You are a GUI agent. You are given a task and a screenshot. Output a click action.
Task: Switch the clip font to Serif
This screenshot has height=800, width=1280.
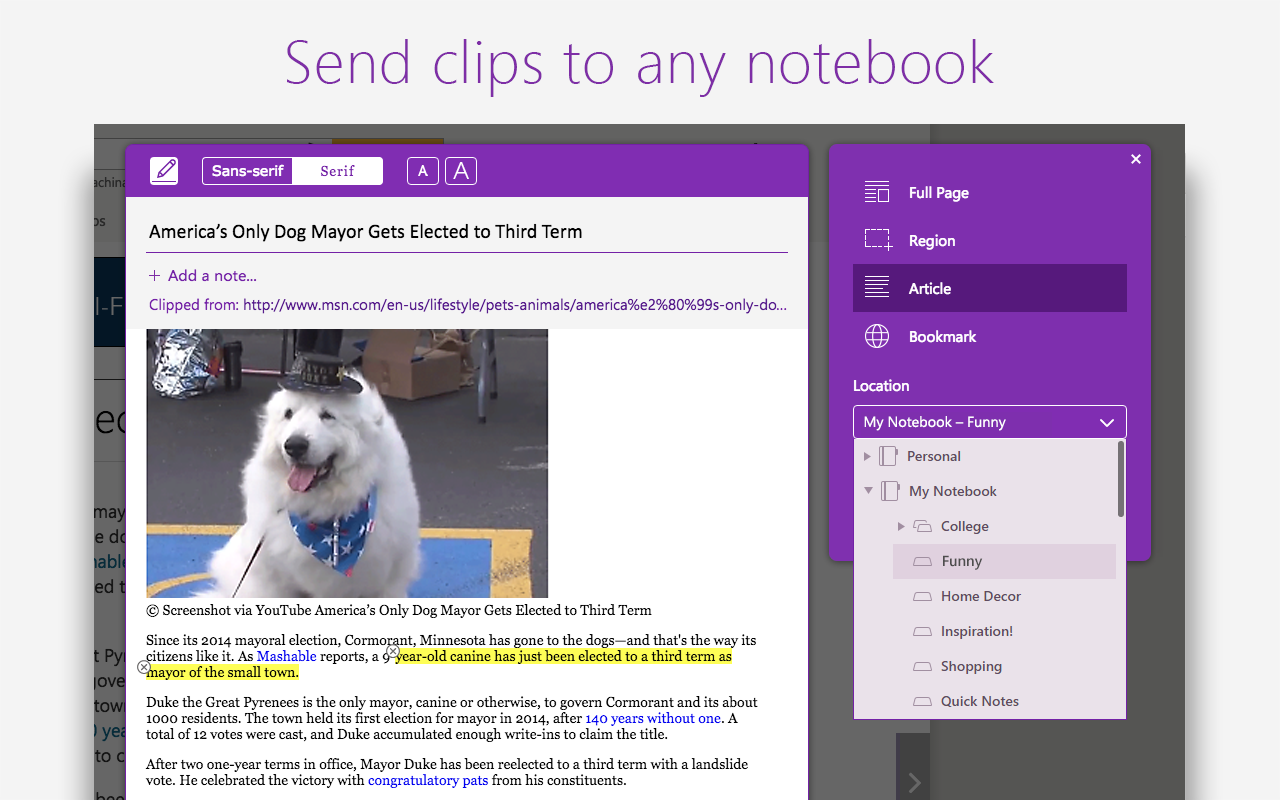(x=337, y=170)
